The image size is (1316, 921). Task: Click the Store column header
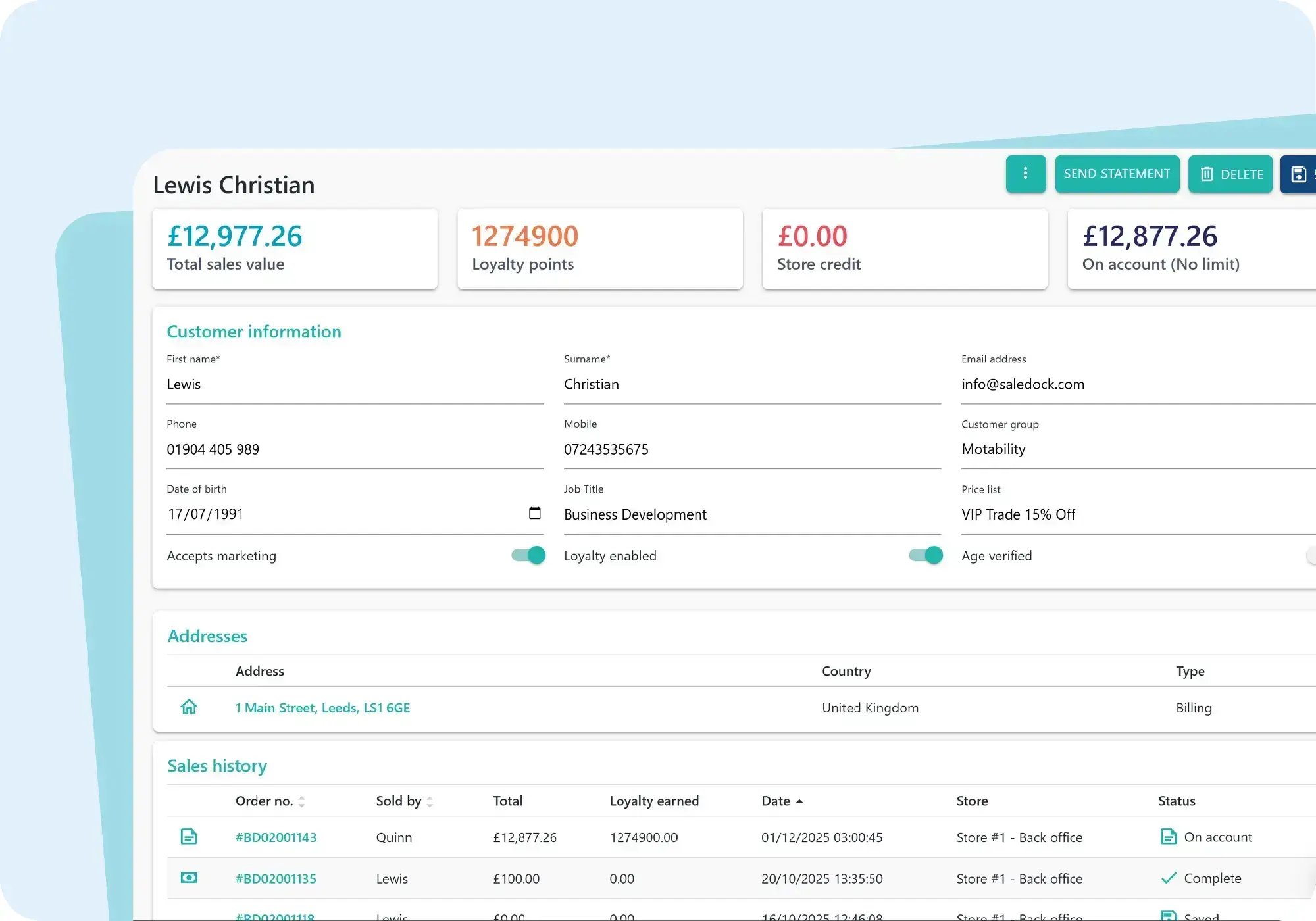[x=972, y=801]
